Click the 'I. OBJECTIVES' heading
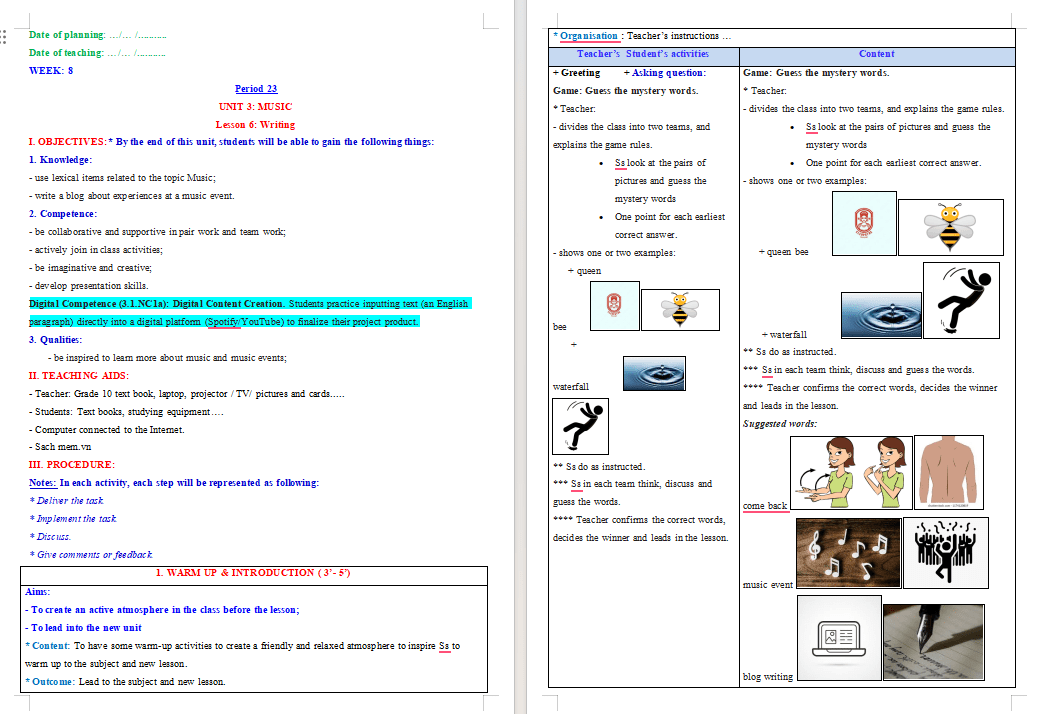 pos(67,142)
